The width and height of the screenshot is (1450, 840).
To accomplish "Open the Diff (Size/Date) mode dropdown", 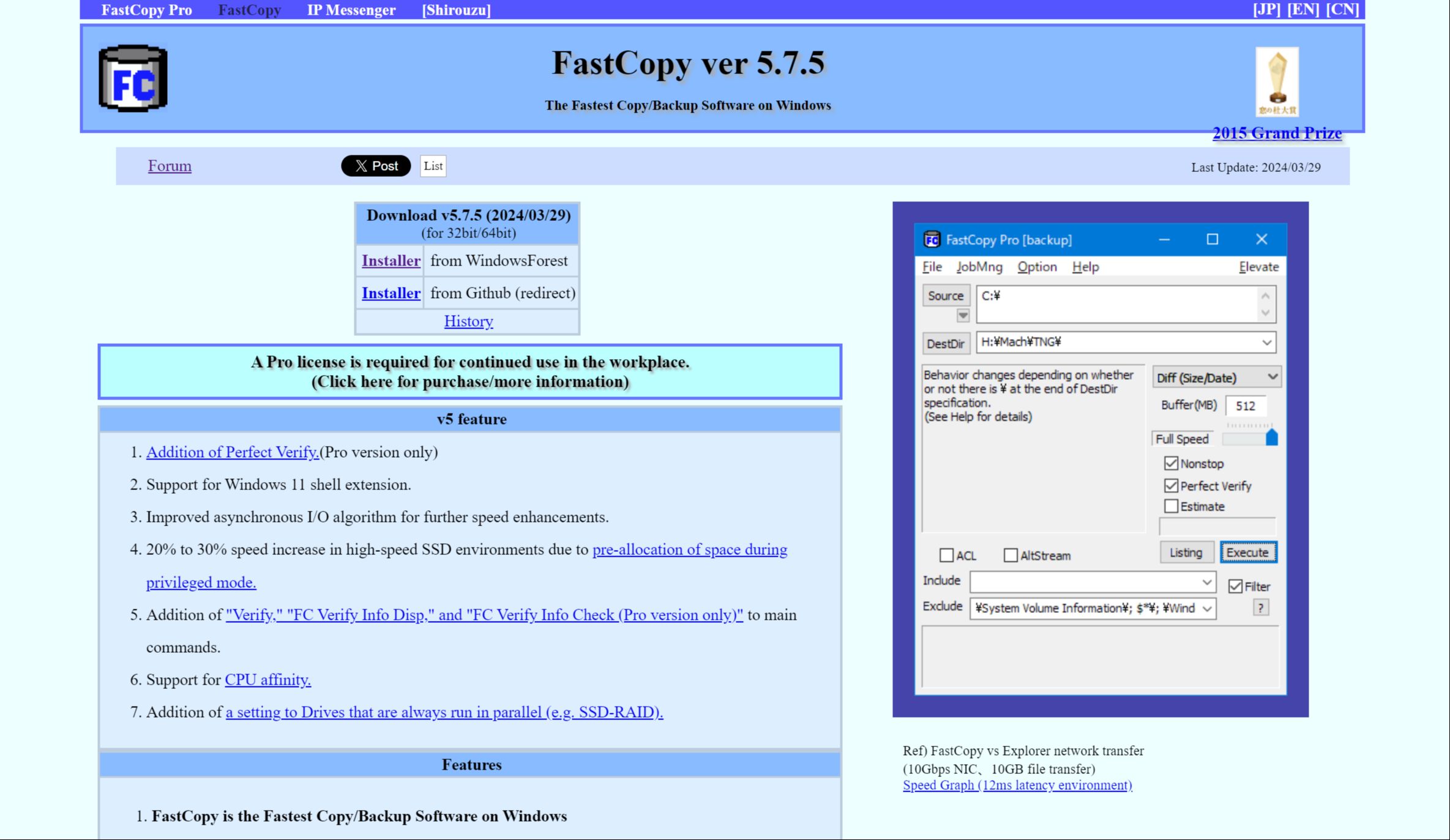I will click(x=1216, y=377).
